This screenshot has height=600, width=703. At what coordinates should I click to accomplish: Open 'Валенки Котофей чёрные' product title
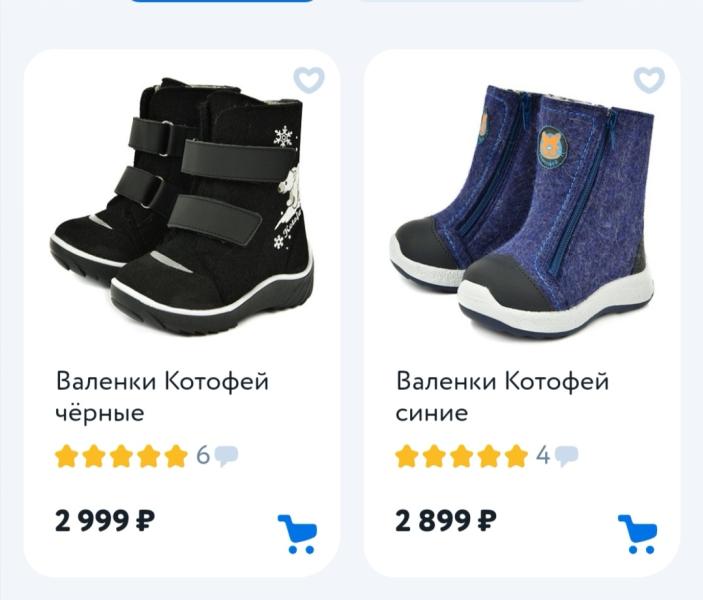(x=162, y=397)
